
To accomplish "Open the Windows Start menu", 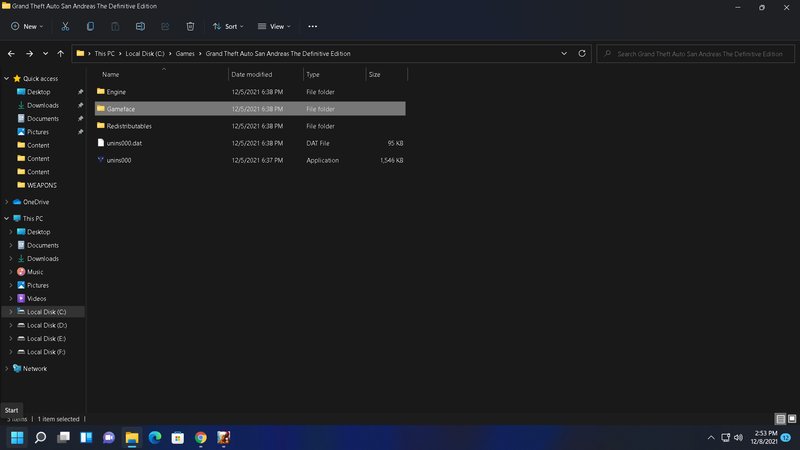I will (17, 437).
